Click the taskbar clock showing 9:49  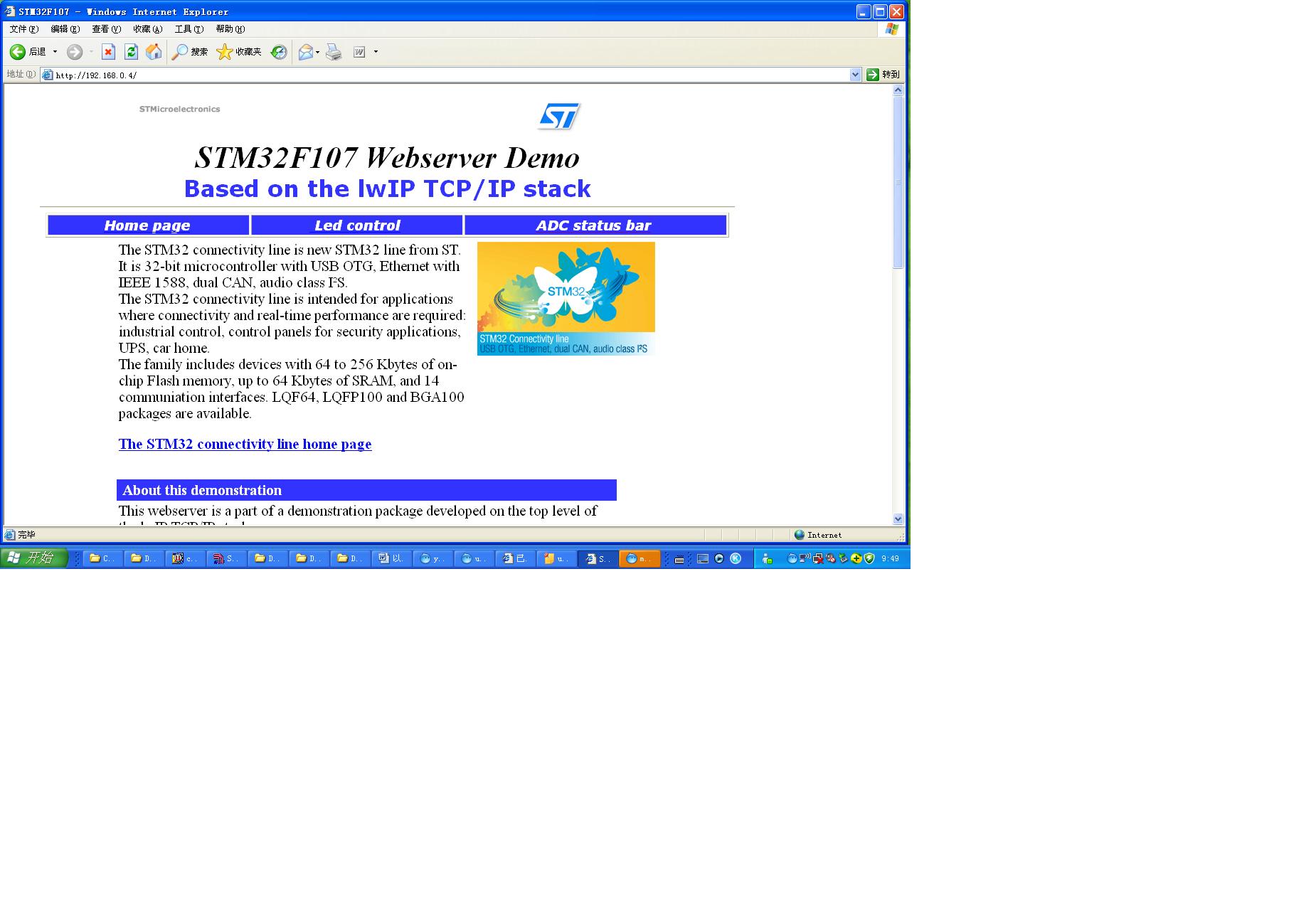pos(890,559)
